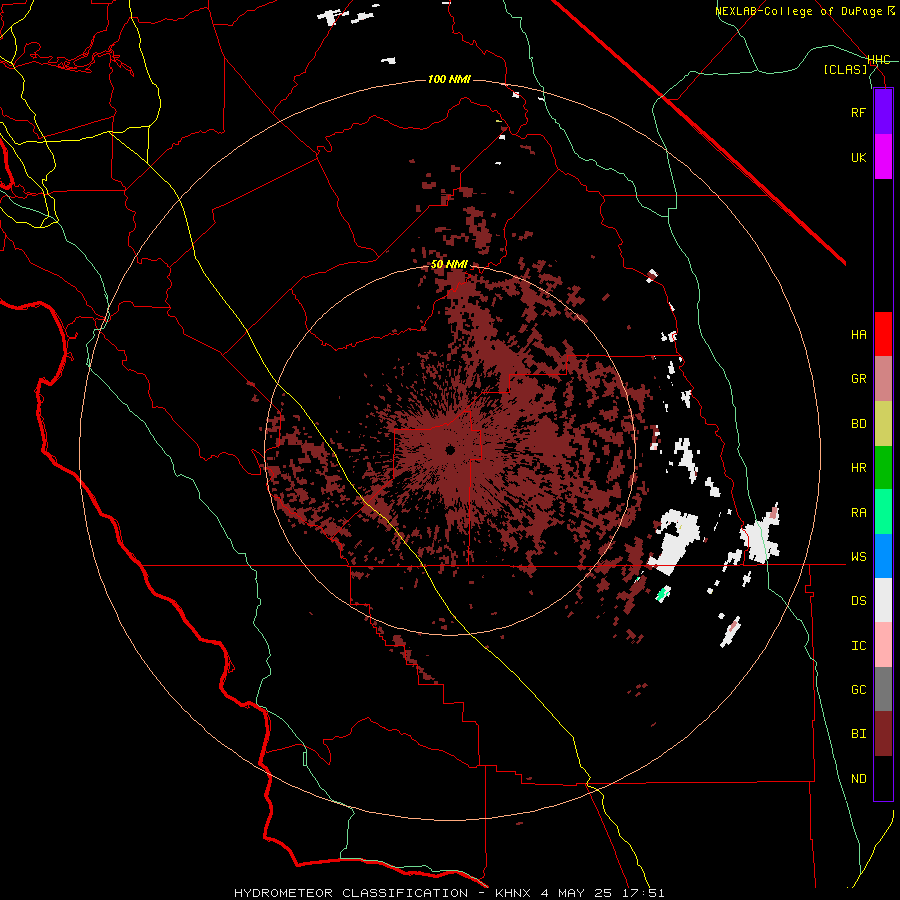Click the small green rain echo
Viewport: 900px width, 900px height.
pos(663,593)
